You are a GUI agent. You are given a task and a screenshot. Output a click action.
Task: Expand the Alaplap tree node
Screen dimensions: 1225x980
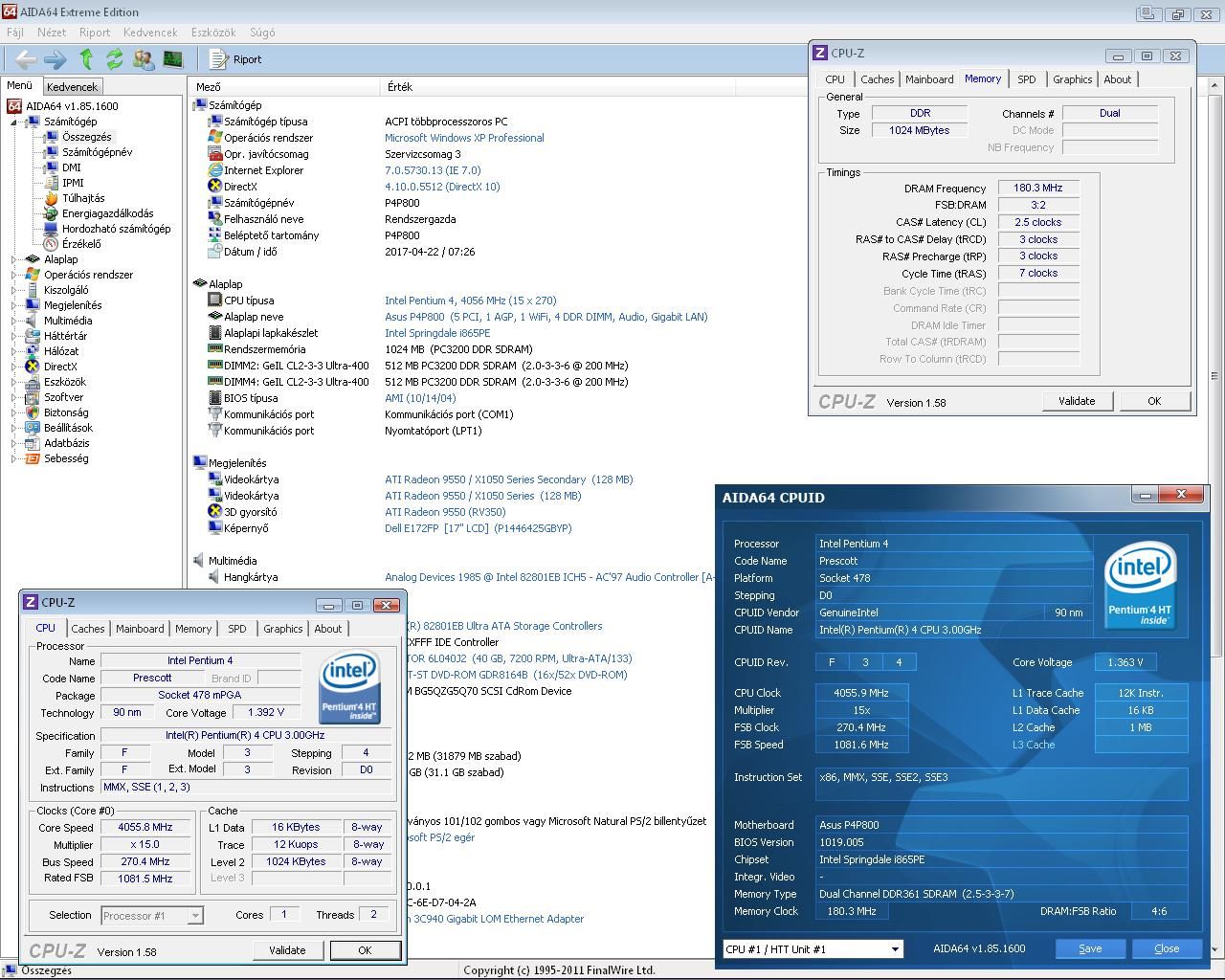tap(14, 259)
